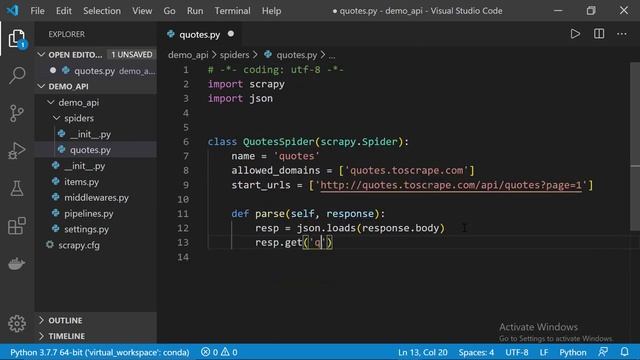The width and height of the screenshot is (640, 360).
Task: Open the Docker view
Action: click(x=17, y=263)
